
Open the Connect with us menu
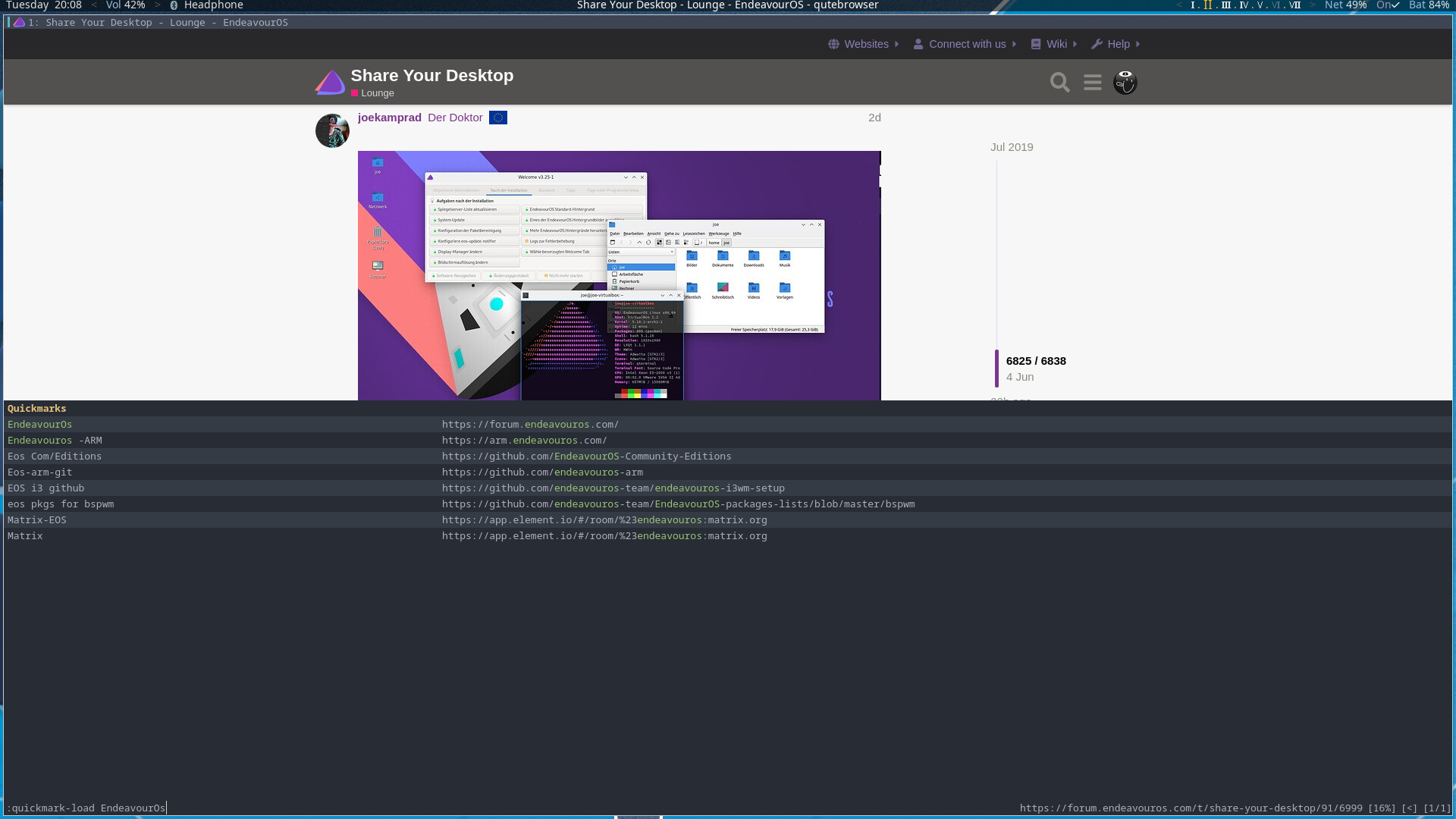[x=967, y=44]
